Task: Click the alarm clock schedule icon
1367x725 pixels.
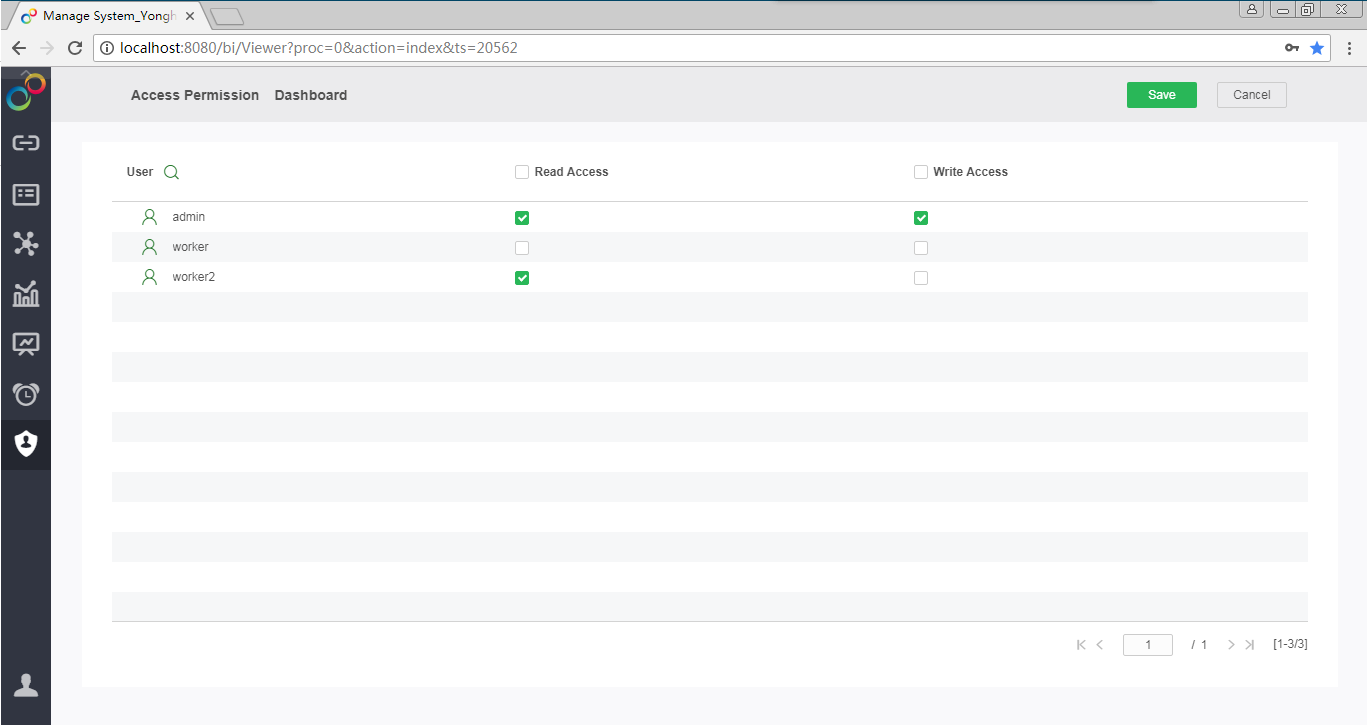Action: click(25, 394)
